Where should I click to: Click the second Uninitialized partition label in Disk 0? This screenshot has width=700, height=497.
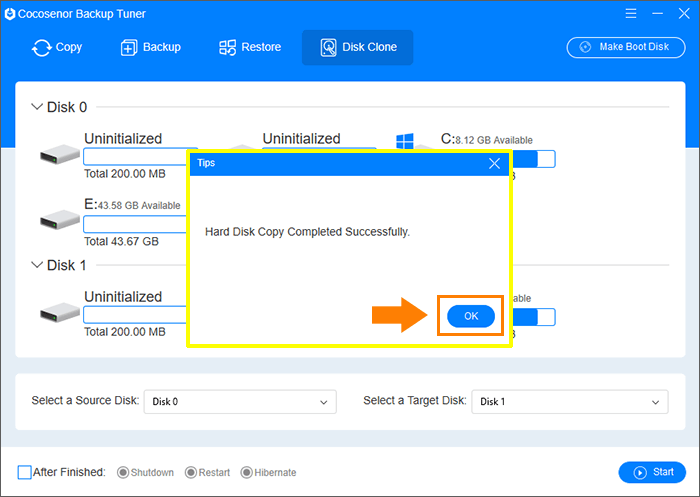(x=301, y=138)
